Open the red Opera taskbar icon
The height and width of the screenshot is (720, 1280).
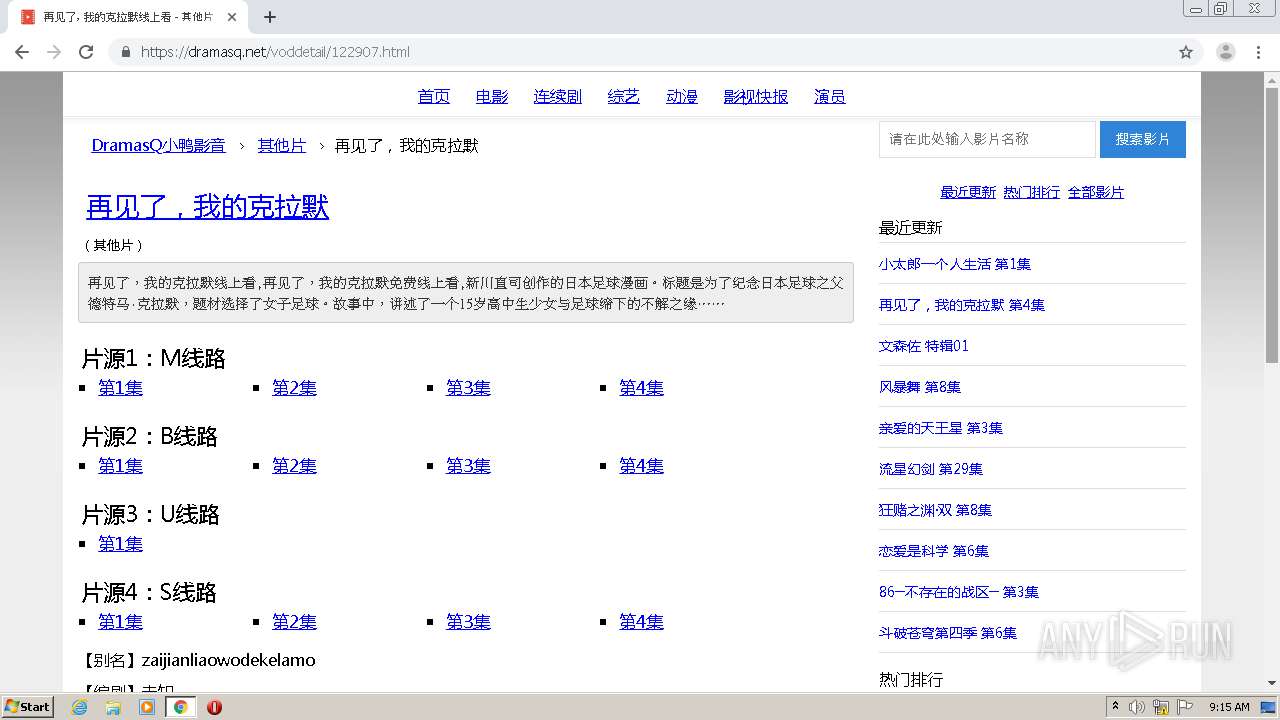pyautogui.click(x=214, y=707)
